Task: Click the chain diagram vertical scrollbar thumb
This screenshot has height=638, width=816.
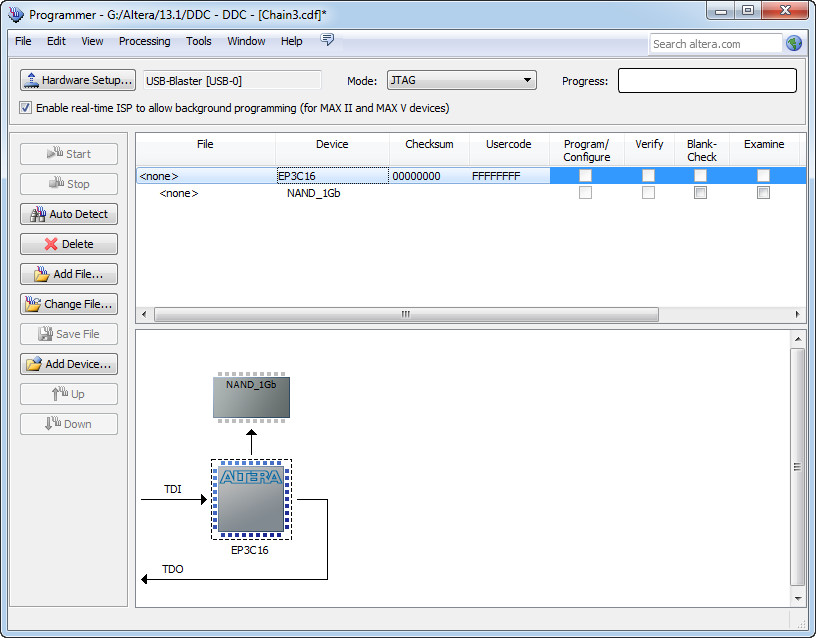Action: click(x=797, y=467)
